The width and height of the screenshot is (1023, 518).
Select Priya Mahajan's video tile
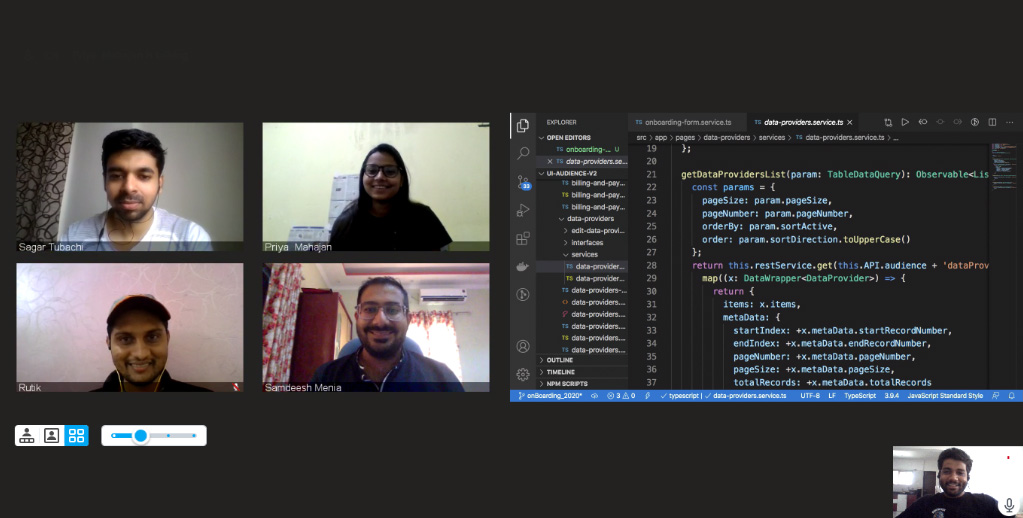[375, 187]
